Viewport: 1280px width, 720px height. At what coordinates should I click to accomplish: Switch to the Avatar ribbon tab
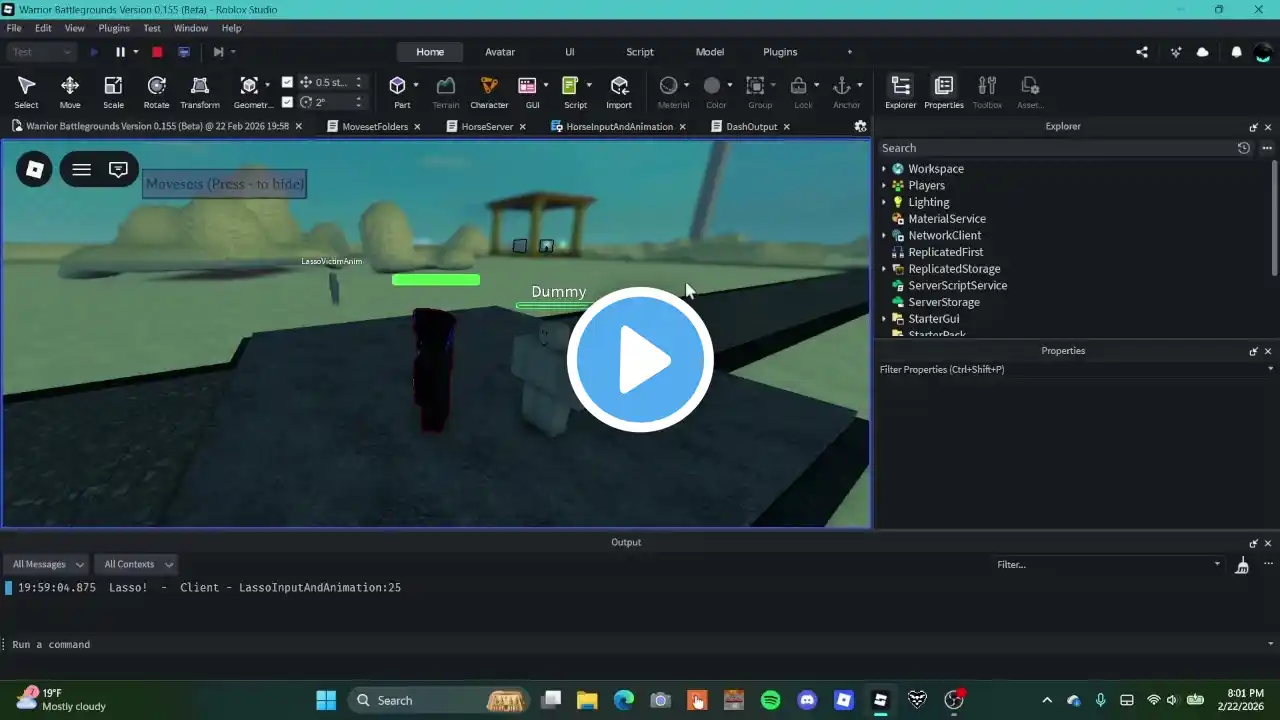coord(500,52)
